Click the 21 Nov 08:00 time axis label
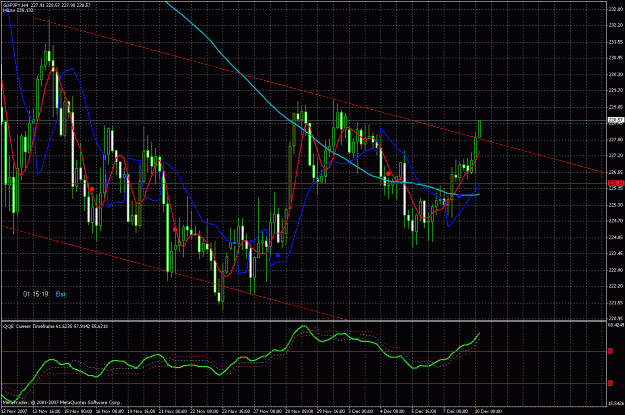 173,411
